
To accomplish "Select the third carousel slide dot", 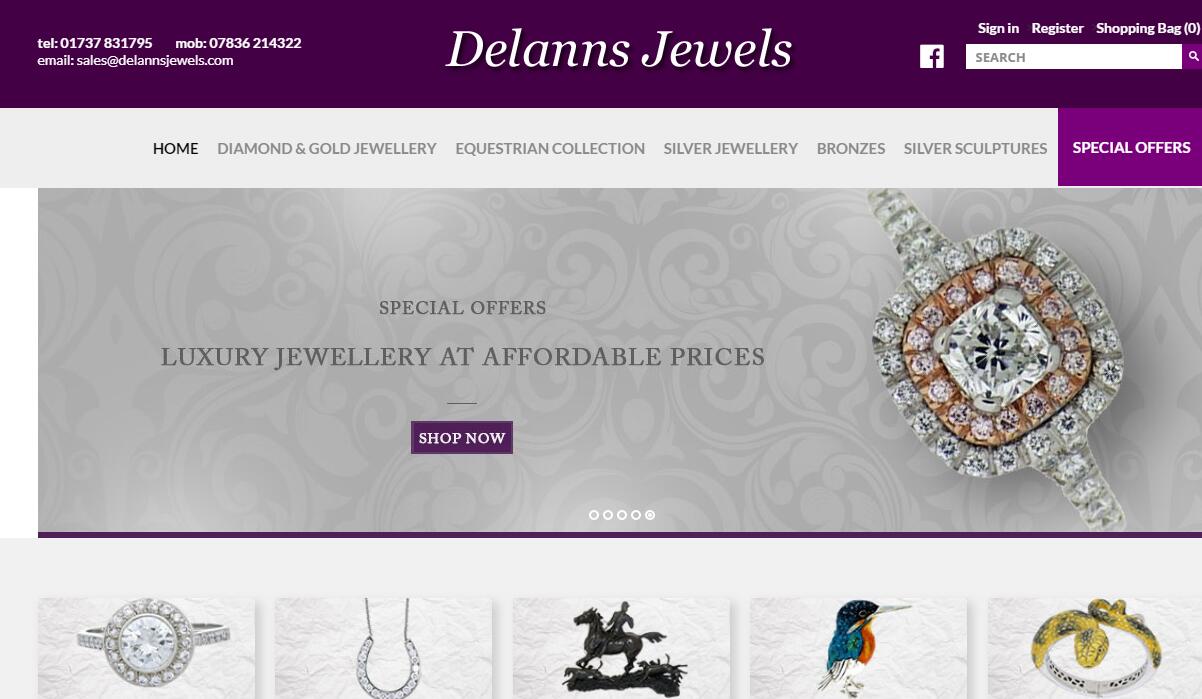I will [x=622, y=515].
